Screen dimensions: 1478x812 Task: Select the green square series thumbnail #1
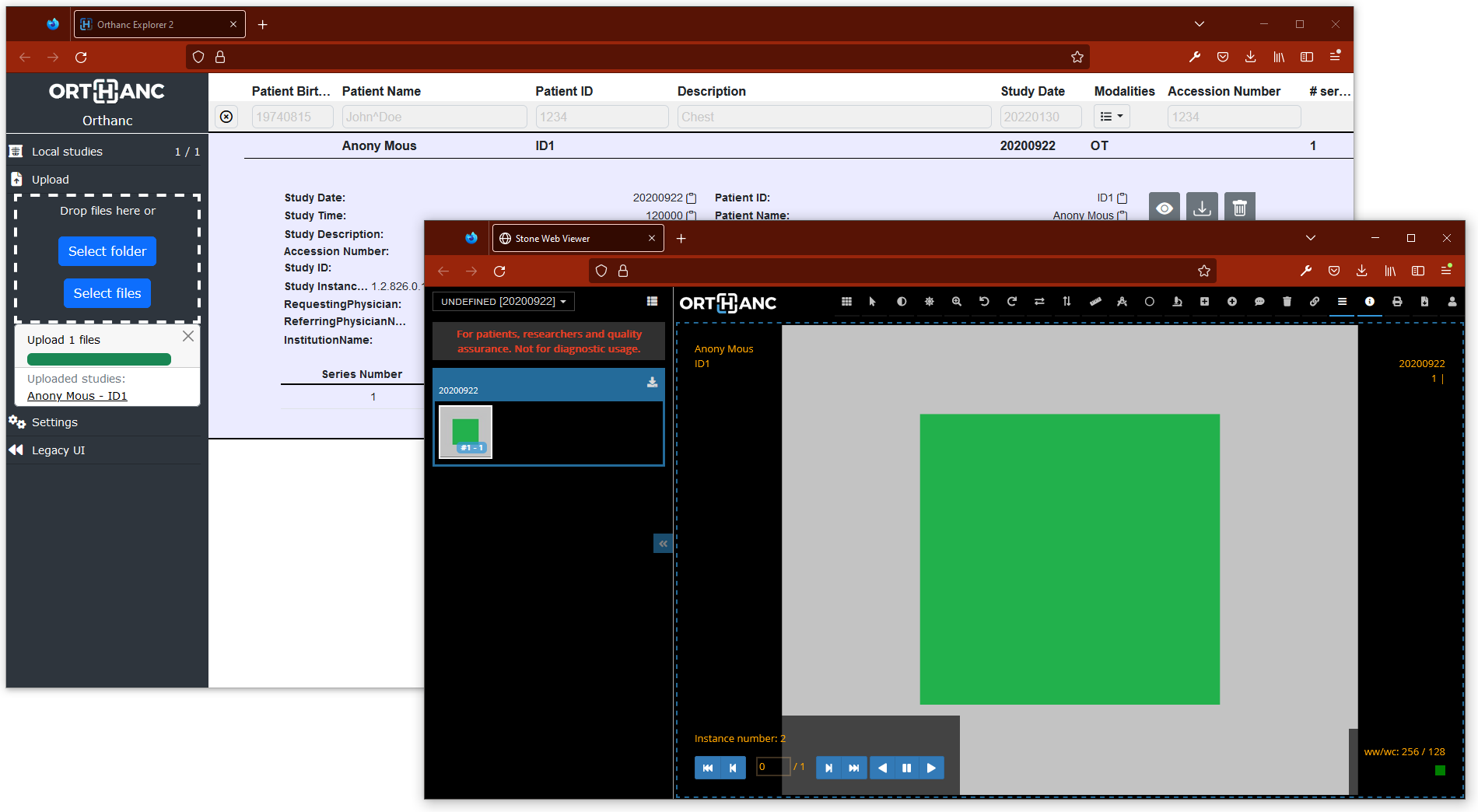465,432
